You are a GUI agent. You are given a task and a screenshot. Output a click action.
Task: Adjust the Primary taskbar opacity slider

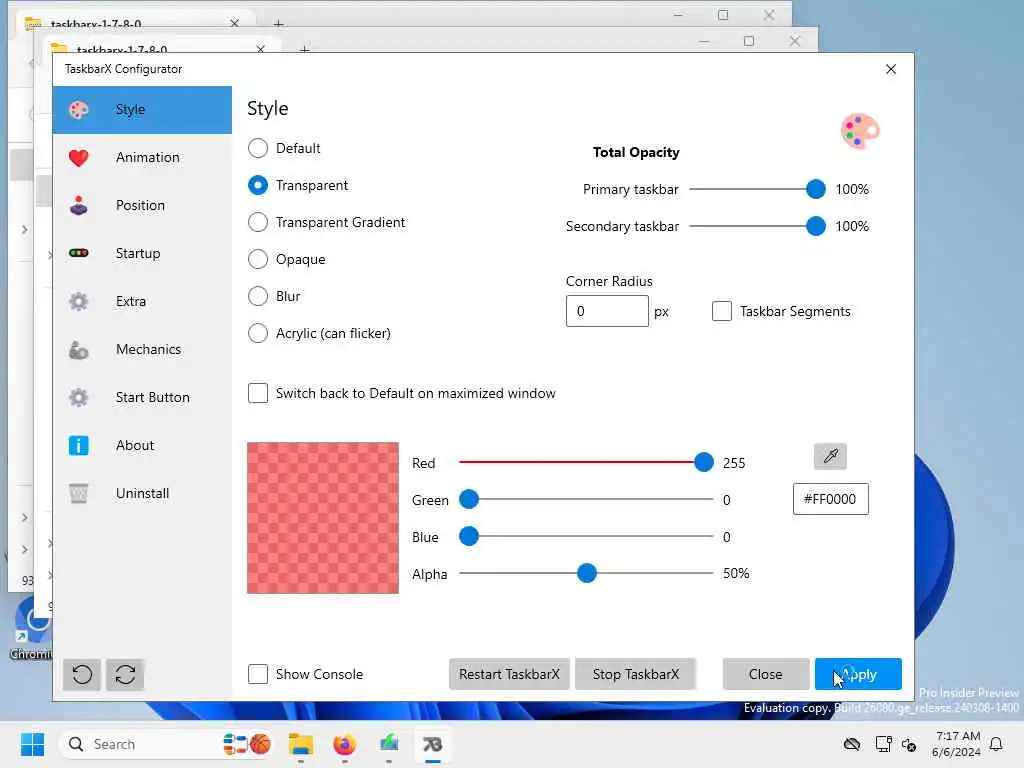pyautogui.click(x=816, y=189)
